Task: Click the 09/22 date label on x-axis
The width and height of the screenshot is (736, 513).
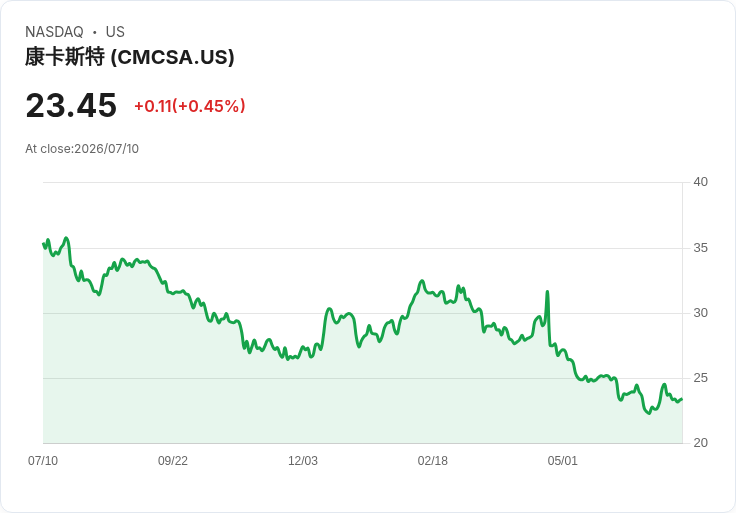Action: click(x=173, y=460)
